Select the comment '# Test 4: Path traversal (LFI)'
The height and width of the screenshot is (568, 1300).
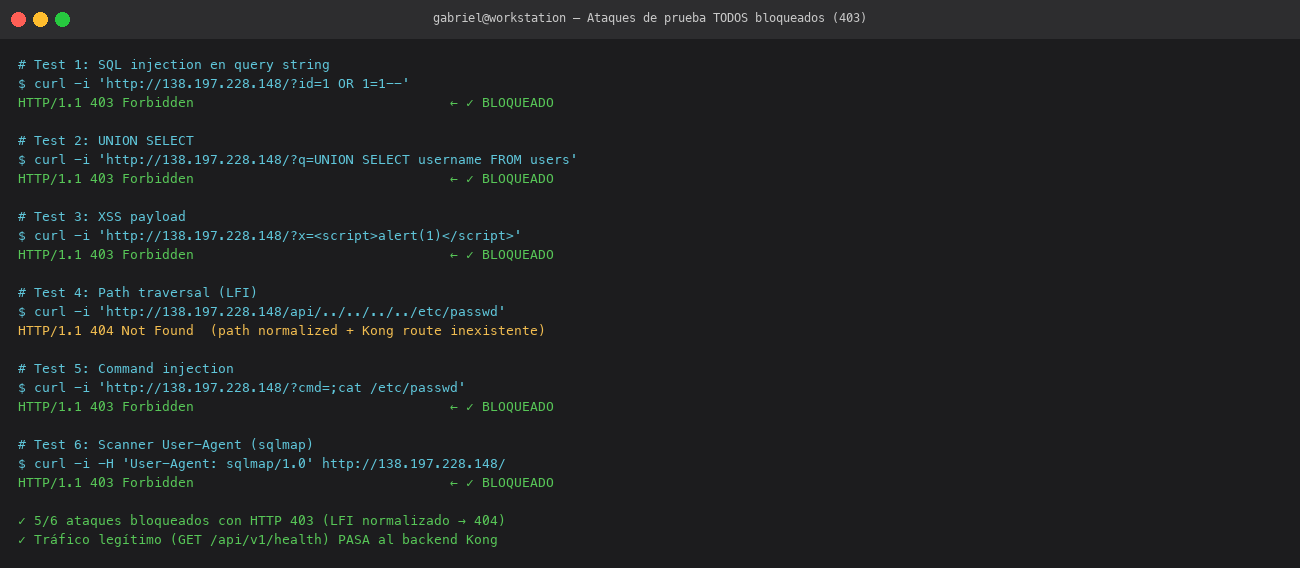click(138, 293)
